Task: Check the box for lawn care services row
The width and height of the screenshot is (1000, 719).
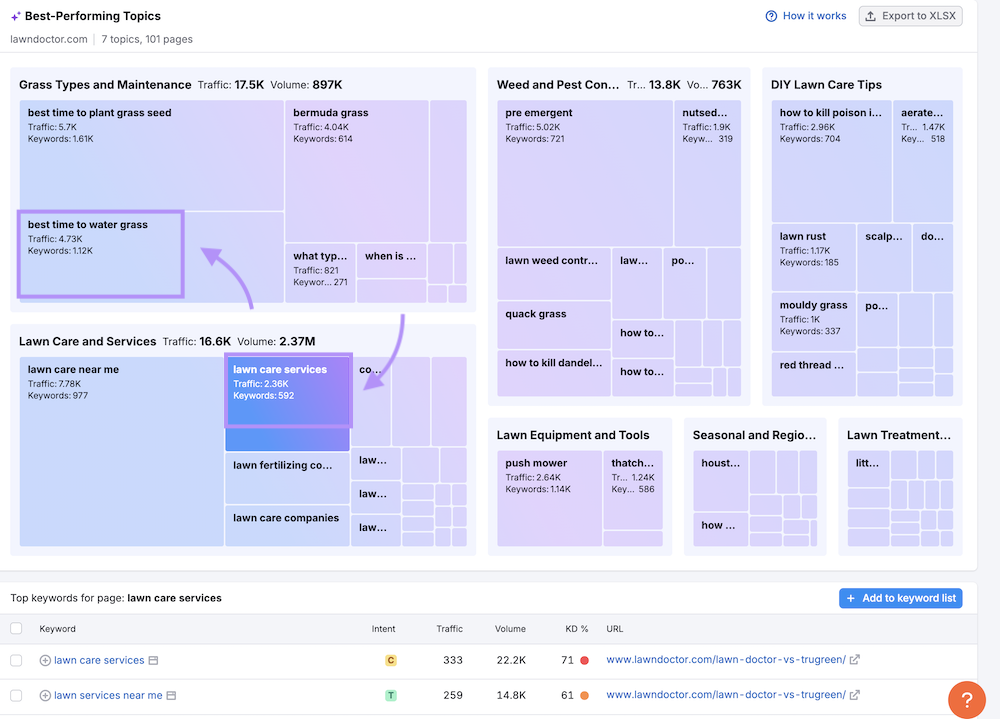Action: coord(16,661)
